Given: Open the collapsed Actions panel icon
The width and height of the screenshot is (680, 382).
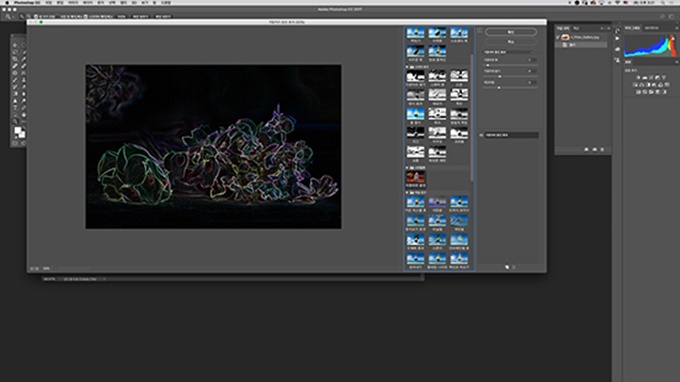Looking at the screenshot, I should coord(618,39).
